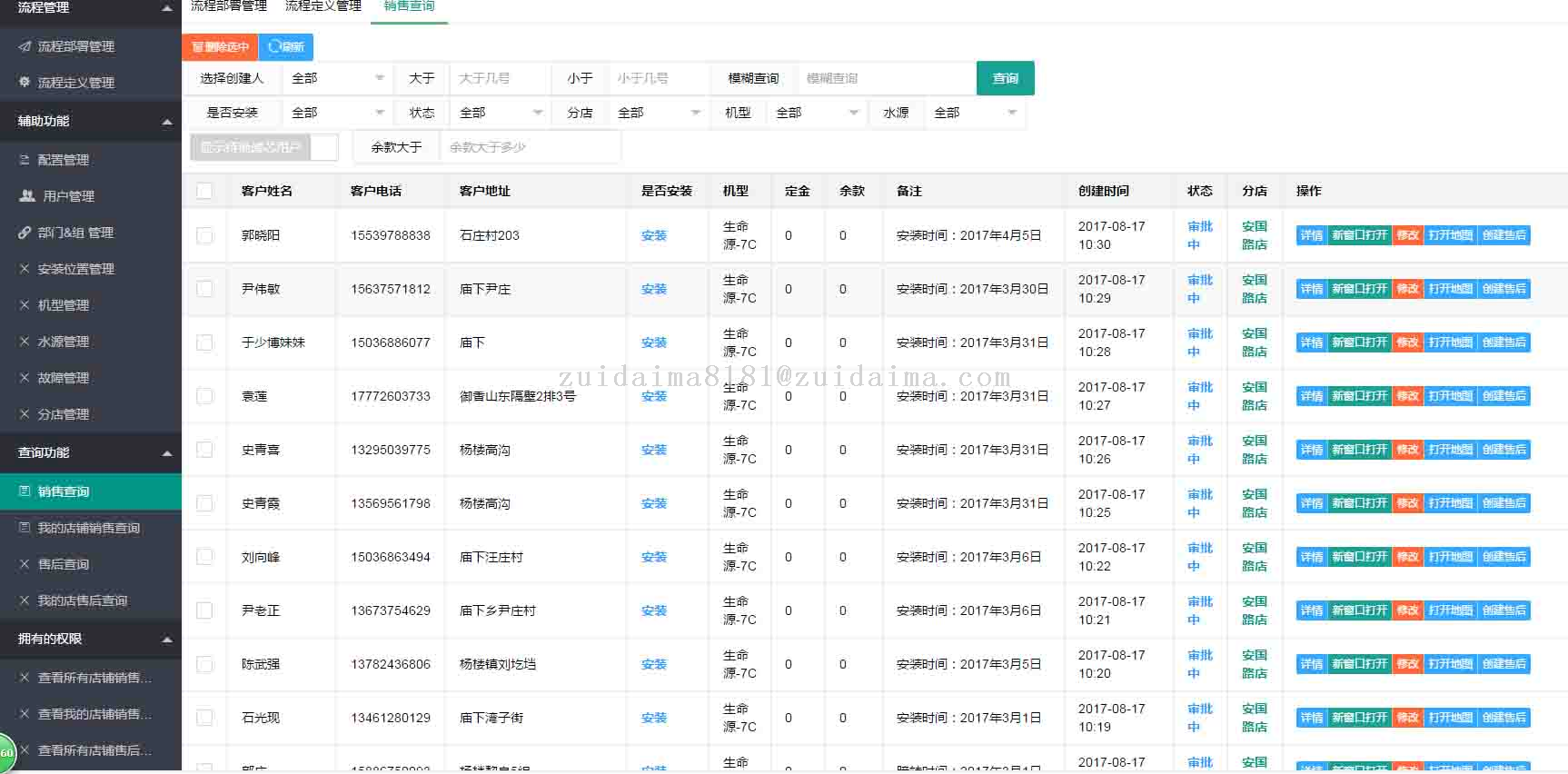Click the gear icon beside 流程定义管理
Viewport: 1568px width, 774px height.
[x=25, y=83]
